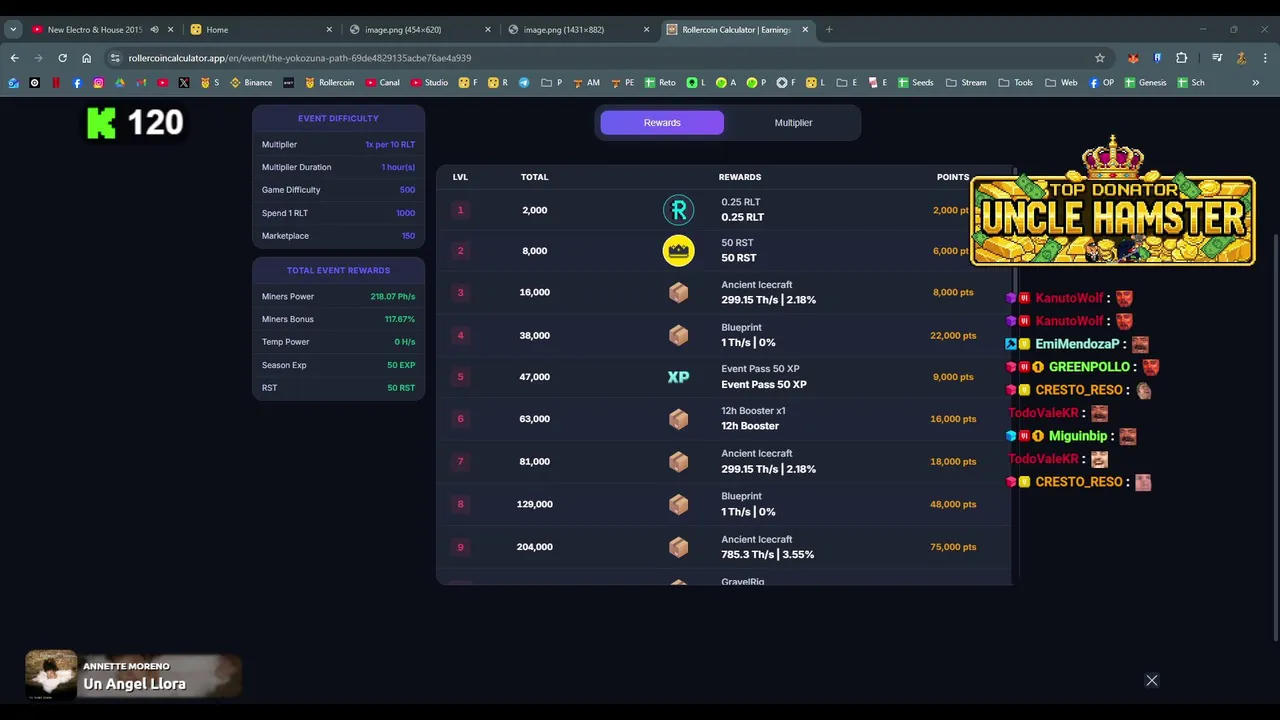Go to browser home page

(x=86, y=58)
